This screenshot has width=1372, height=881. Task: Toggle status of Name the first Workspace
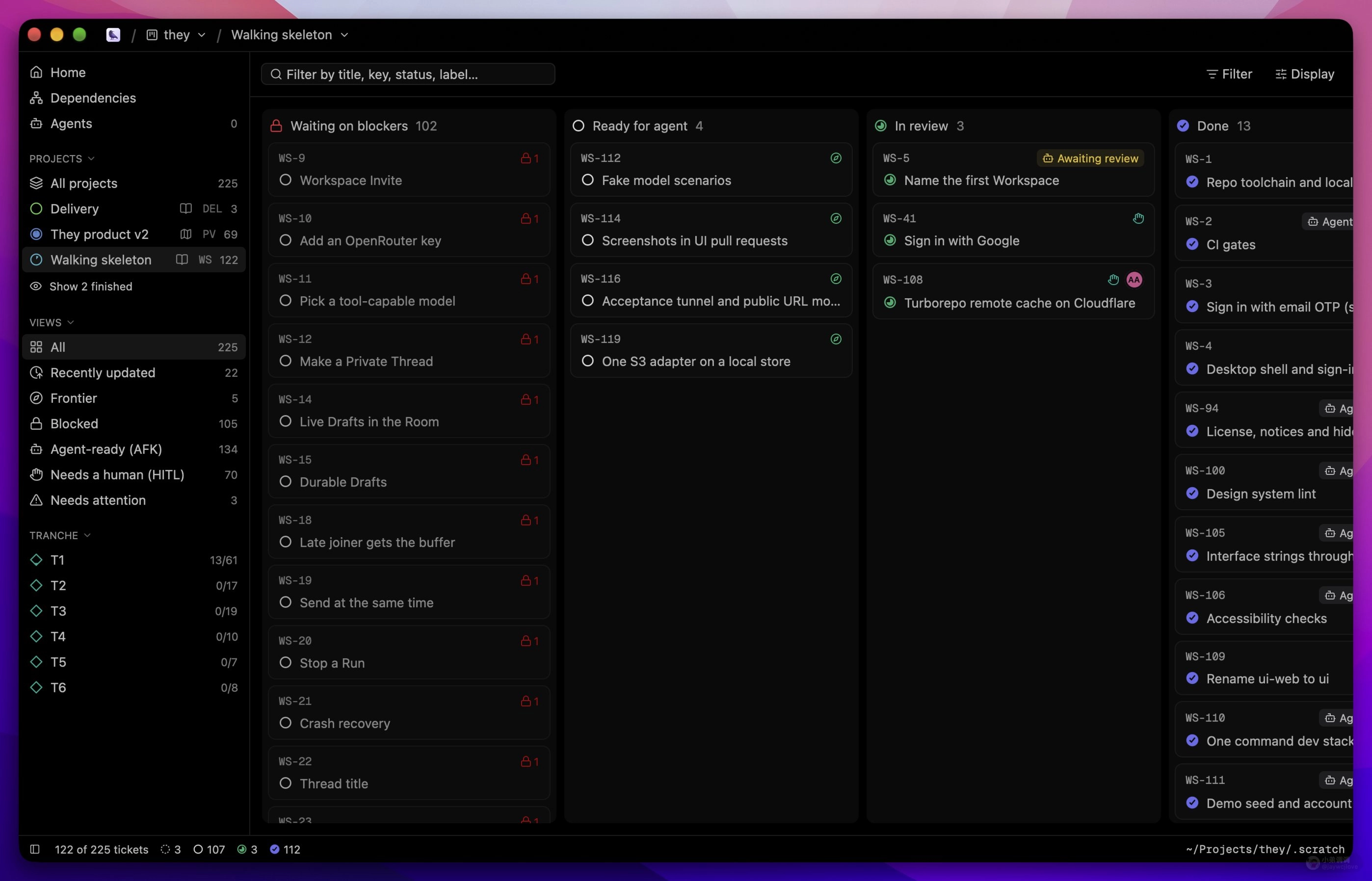pos(890,180)
